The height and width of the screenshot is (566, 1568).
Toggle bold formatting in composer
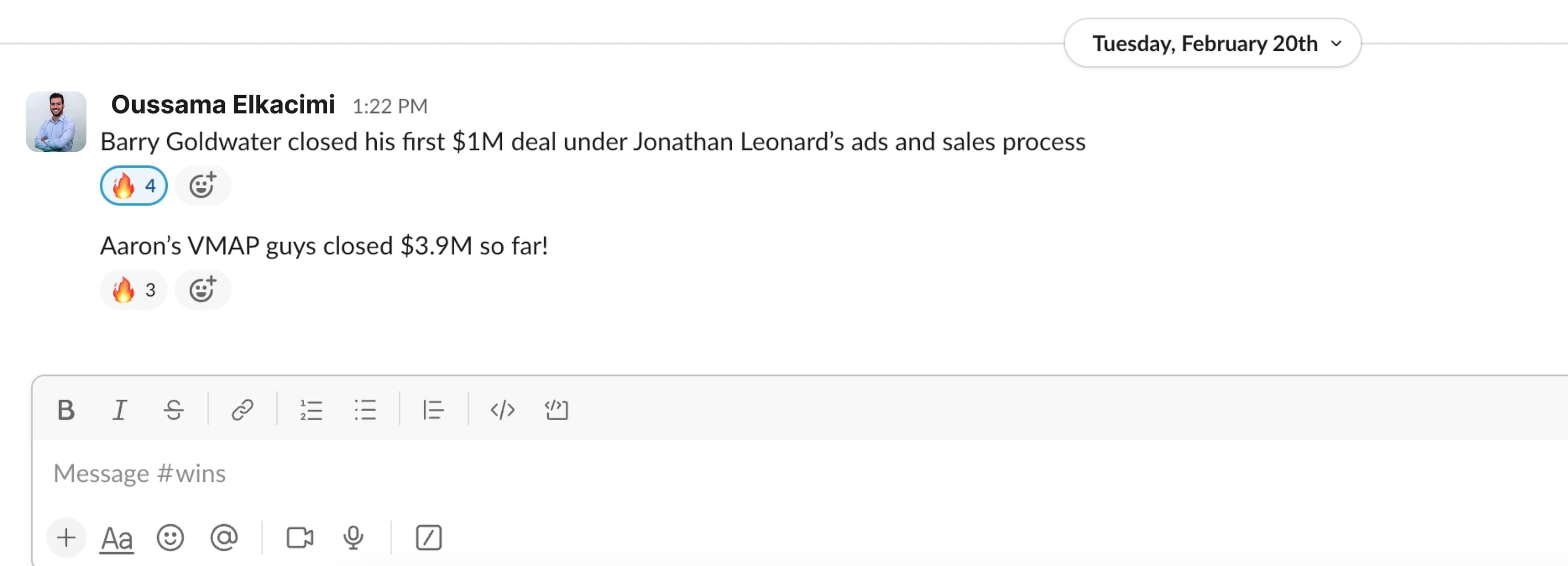point(66,410)
